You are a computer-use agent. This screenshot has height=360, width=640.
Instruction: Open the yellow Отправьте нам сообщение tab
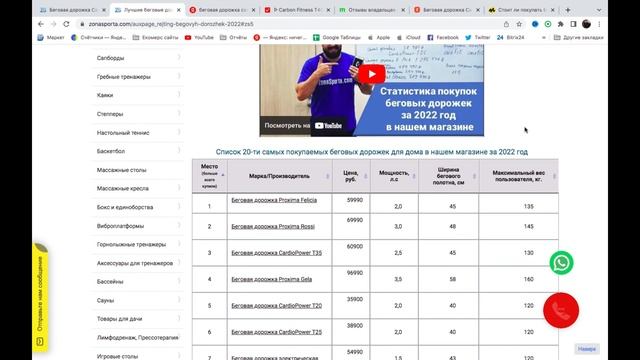tap(40, 298)
